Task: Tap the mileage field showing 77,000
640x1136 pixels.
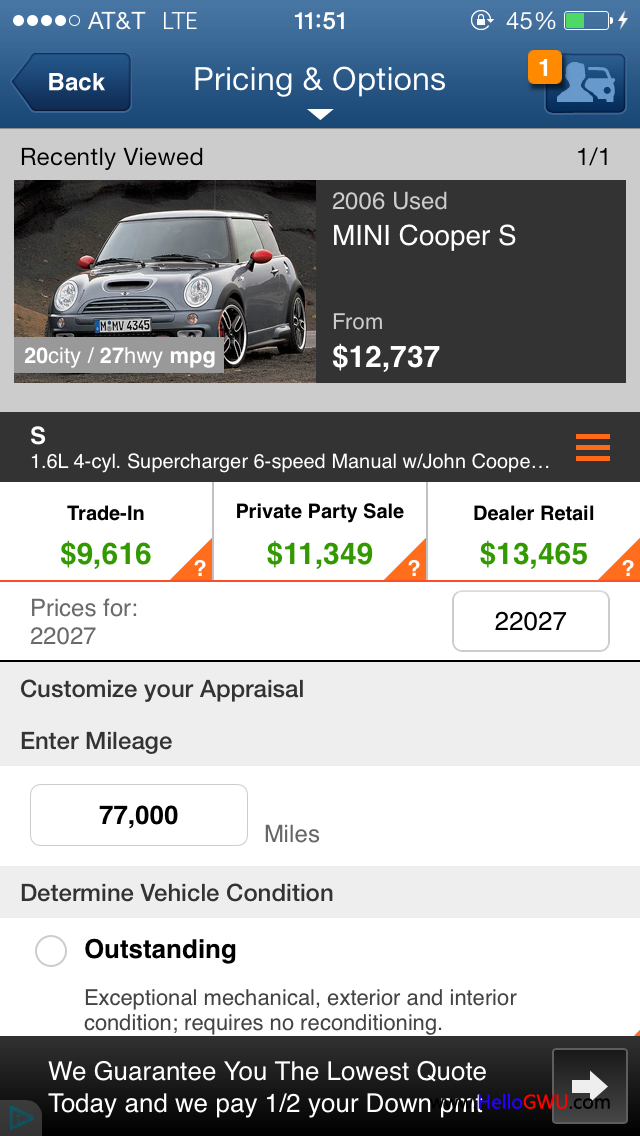Action: pos(138,816)
